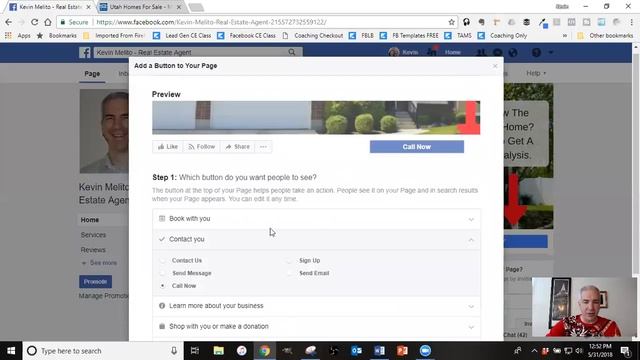This screenshot has height=360, width=640.
Task: Open Other bookmarks folder
Action: point(605,36)
